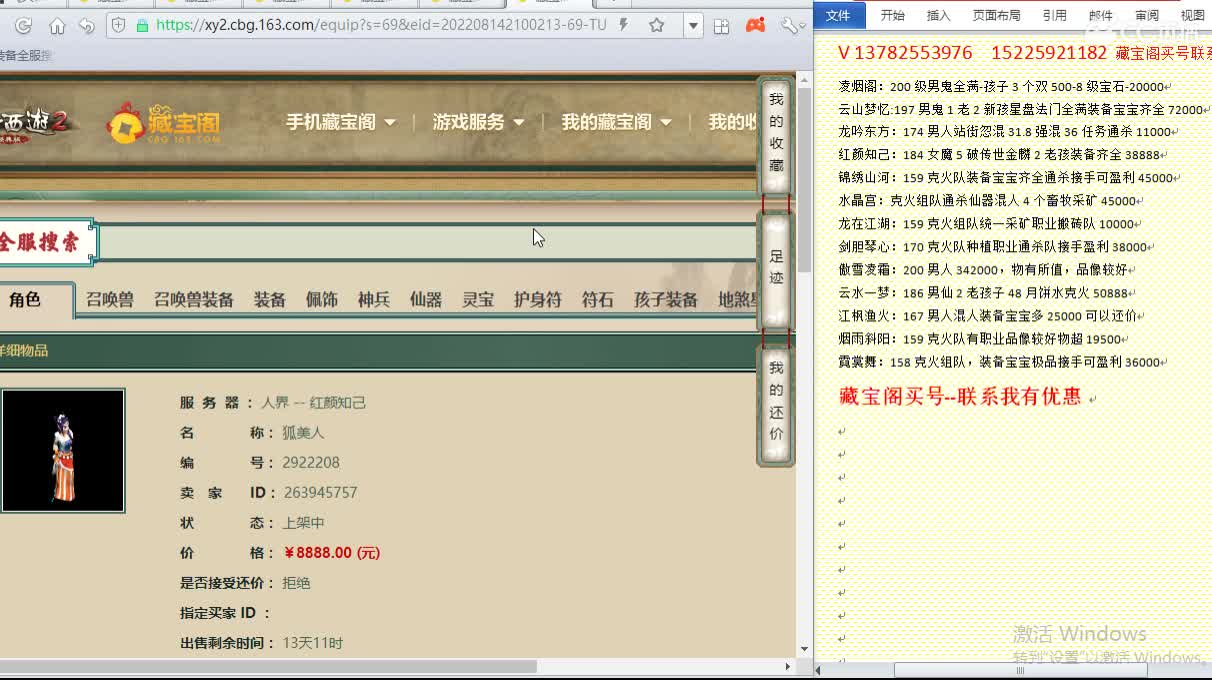Switch to the 召唤兽装备 tab
This screenshot has height=680, width=1212.
click(x=194, y=300)
